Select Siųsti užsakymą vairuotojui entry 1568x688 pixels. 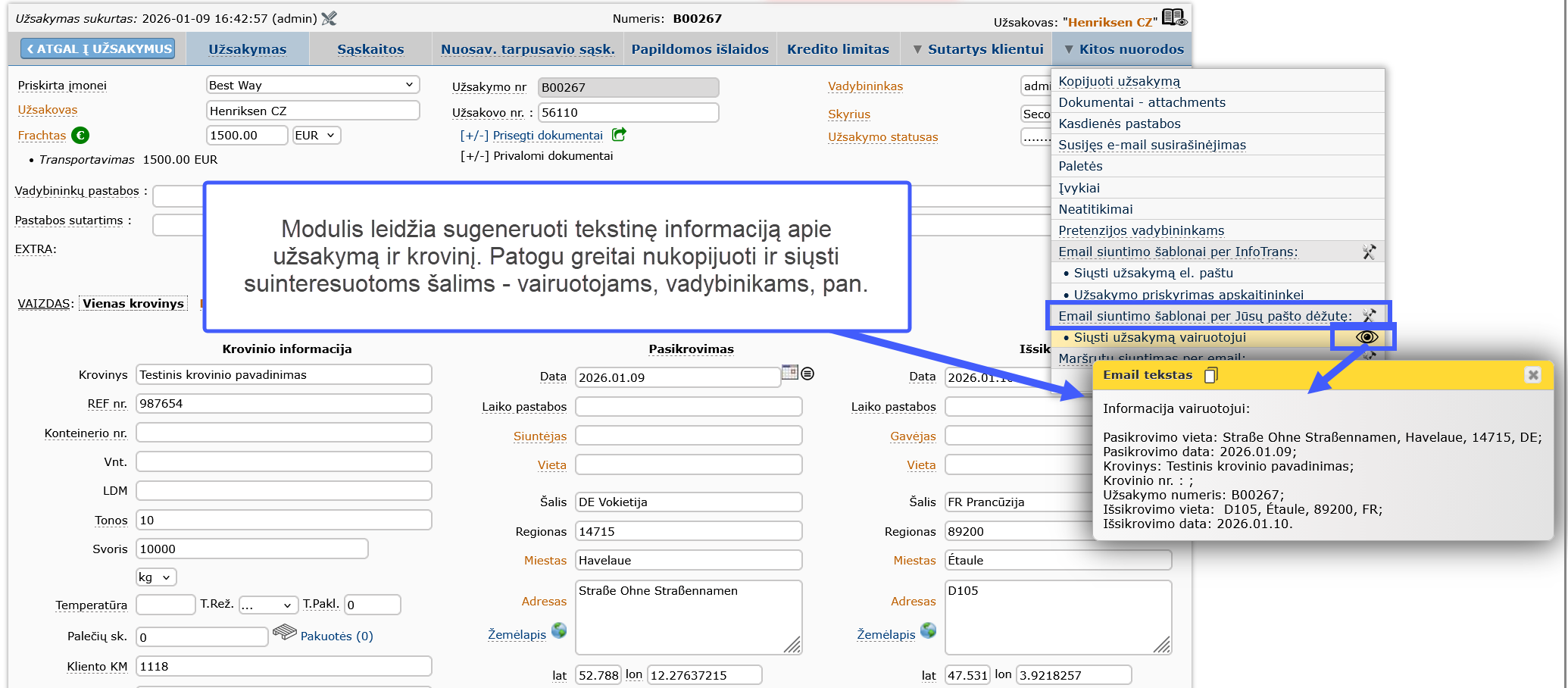(x=1159, y=337)
